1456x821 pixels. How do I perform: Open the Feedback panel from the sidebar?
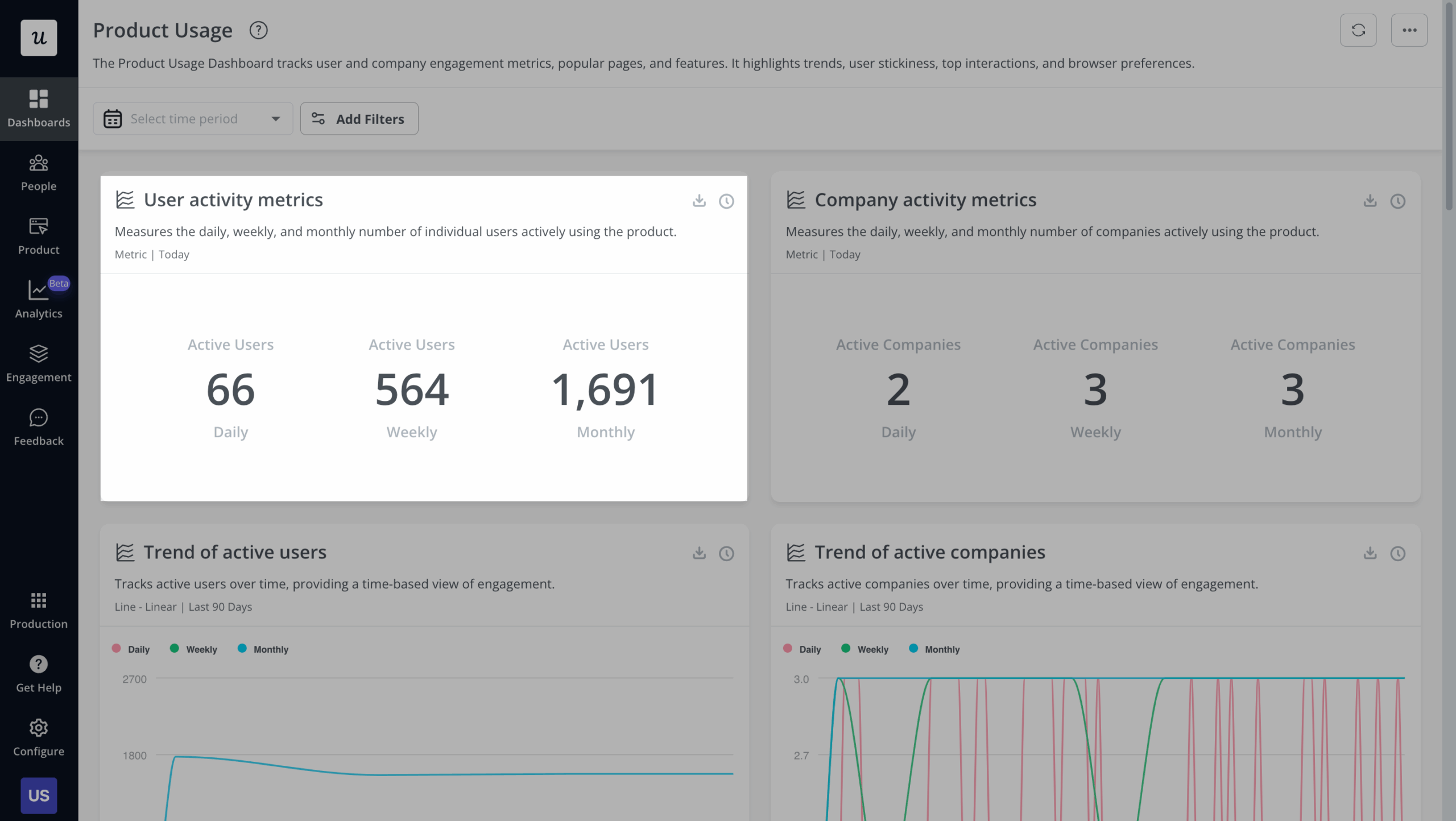38,426
